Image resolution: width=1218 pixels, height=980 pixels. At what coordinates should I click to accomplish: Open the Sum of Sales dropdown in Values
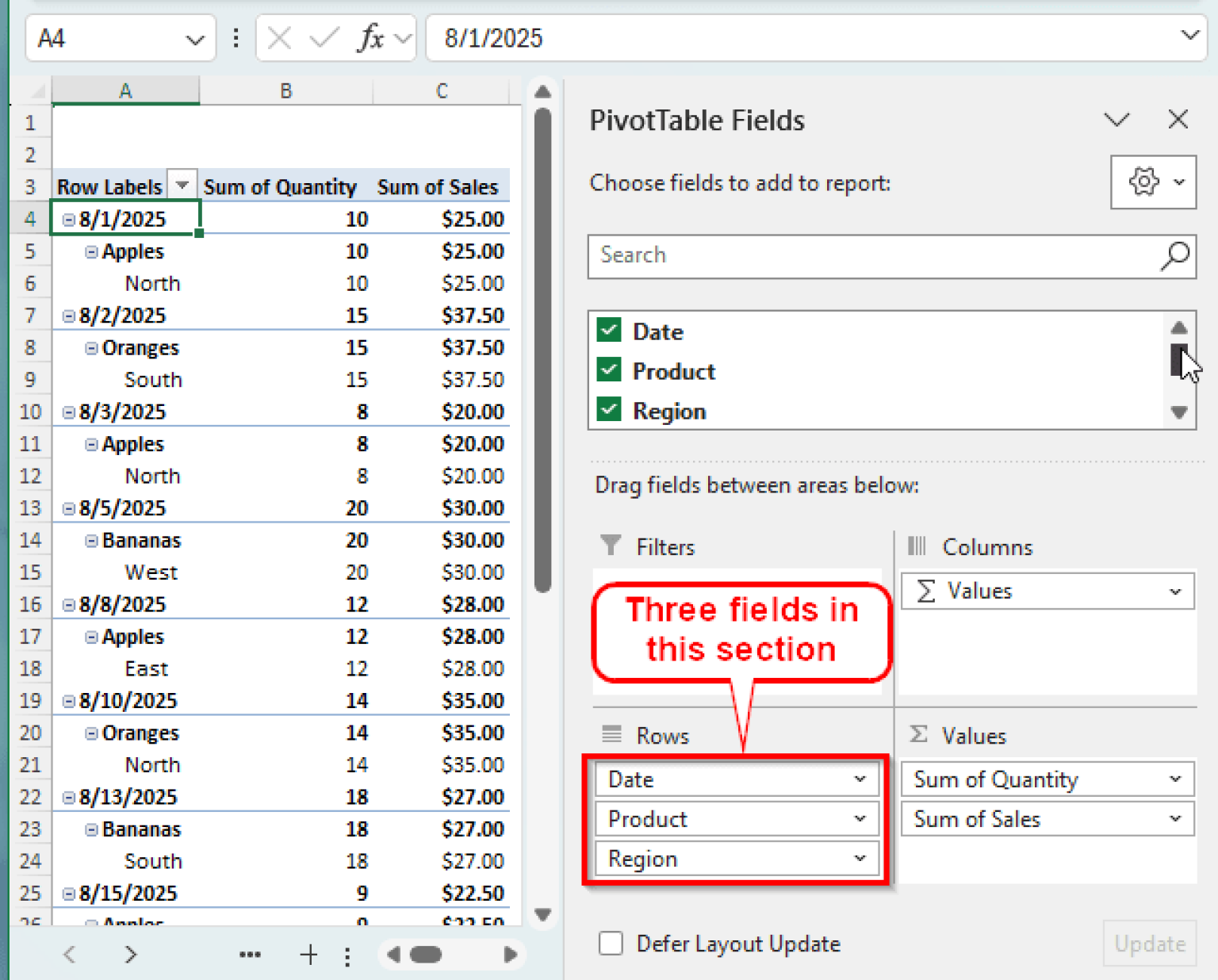tap(1176, 819)
